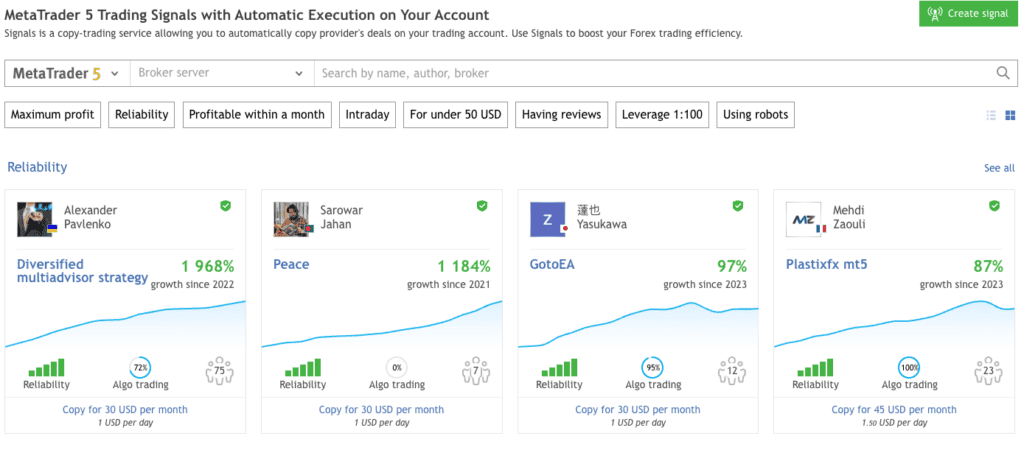Click reliability bars on GotoEA card

[x=560, y=368]
